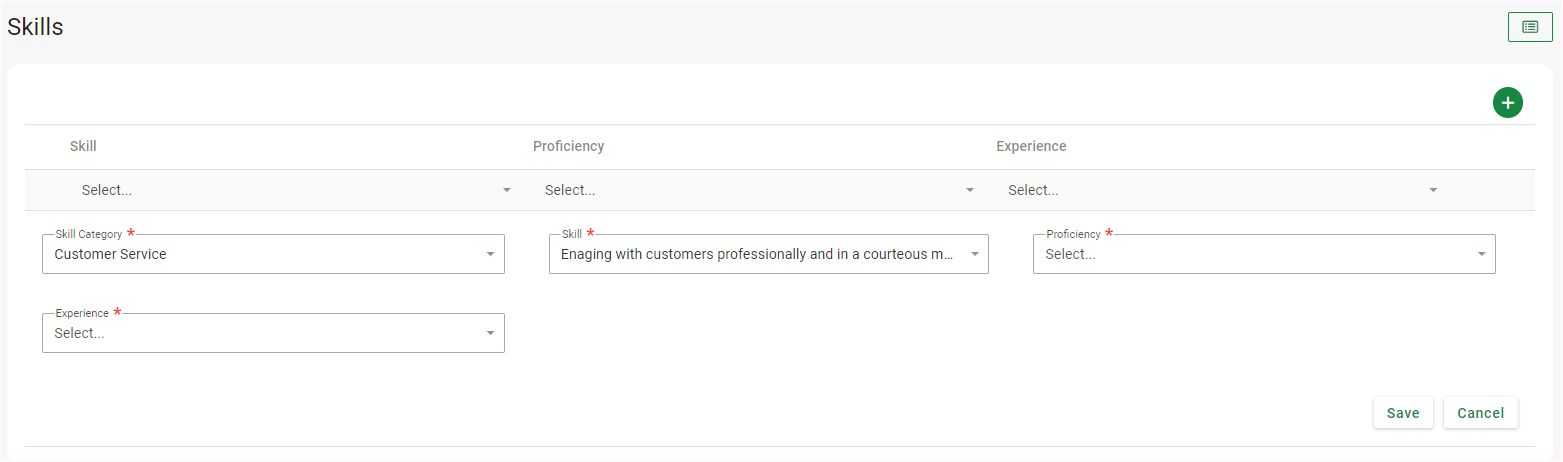Click the green plus add skill button
Viewport: 1563px width, 462px height.
[x=1507, y=102]
